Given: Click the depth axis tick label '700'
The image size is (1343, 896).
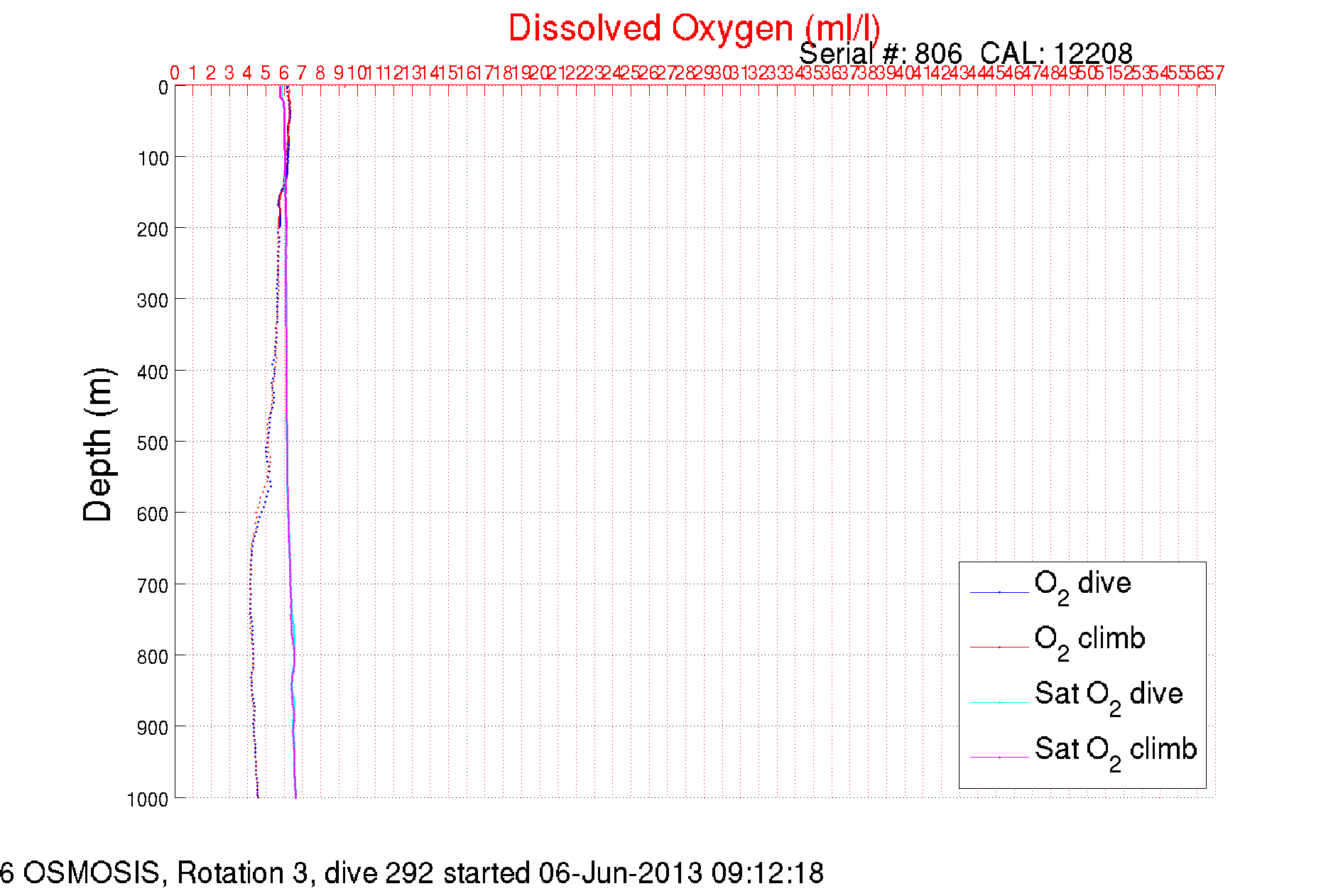Looking at the screenshot, I should pos(153,586).
